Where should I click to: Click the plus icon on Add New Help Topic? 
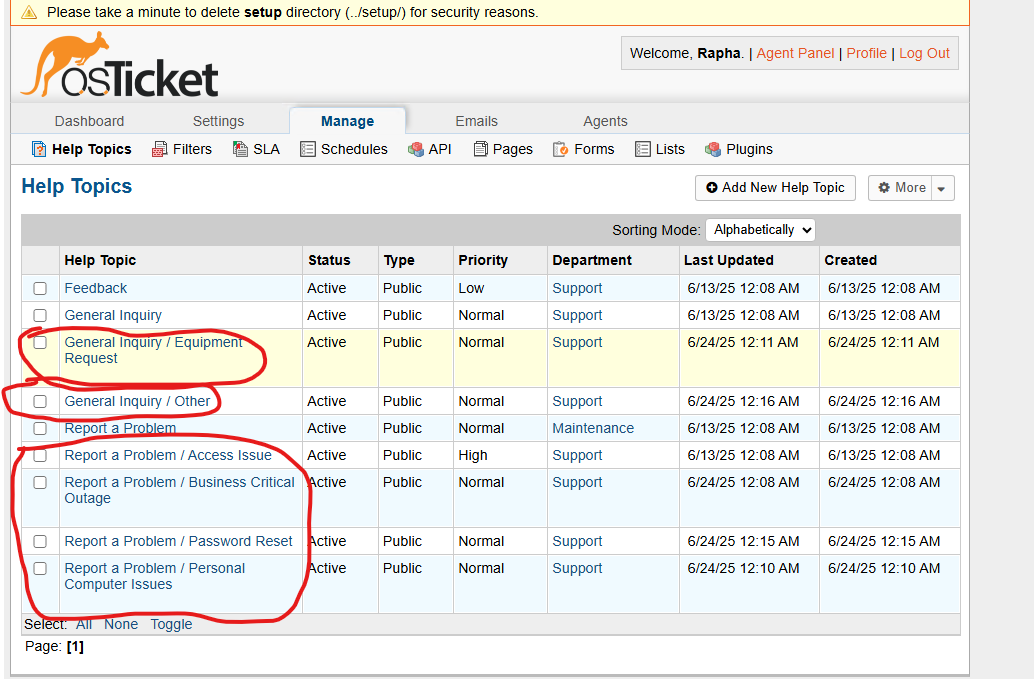point(712,188)
